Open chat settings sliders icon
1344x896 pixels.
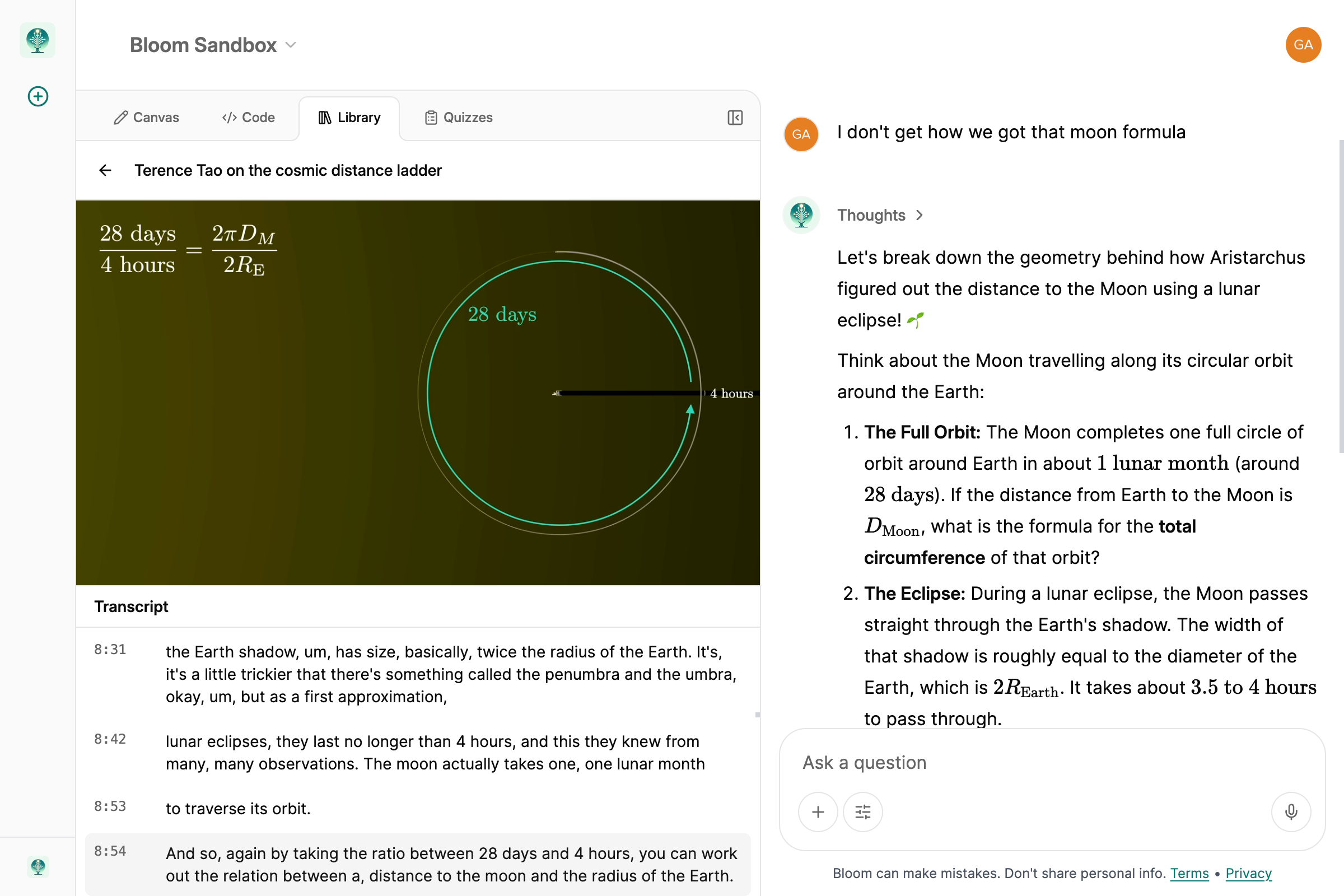(862, 811)
